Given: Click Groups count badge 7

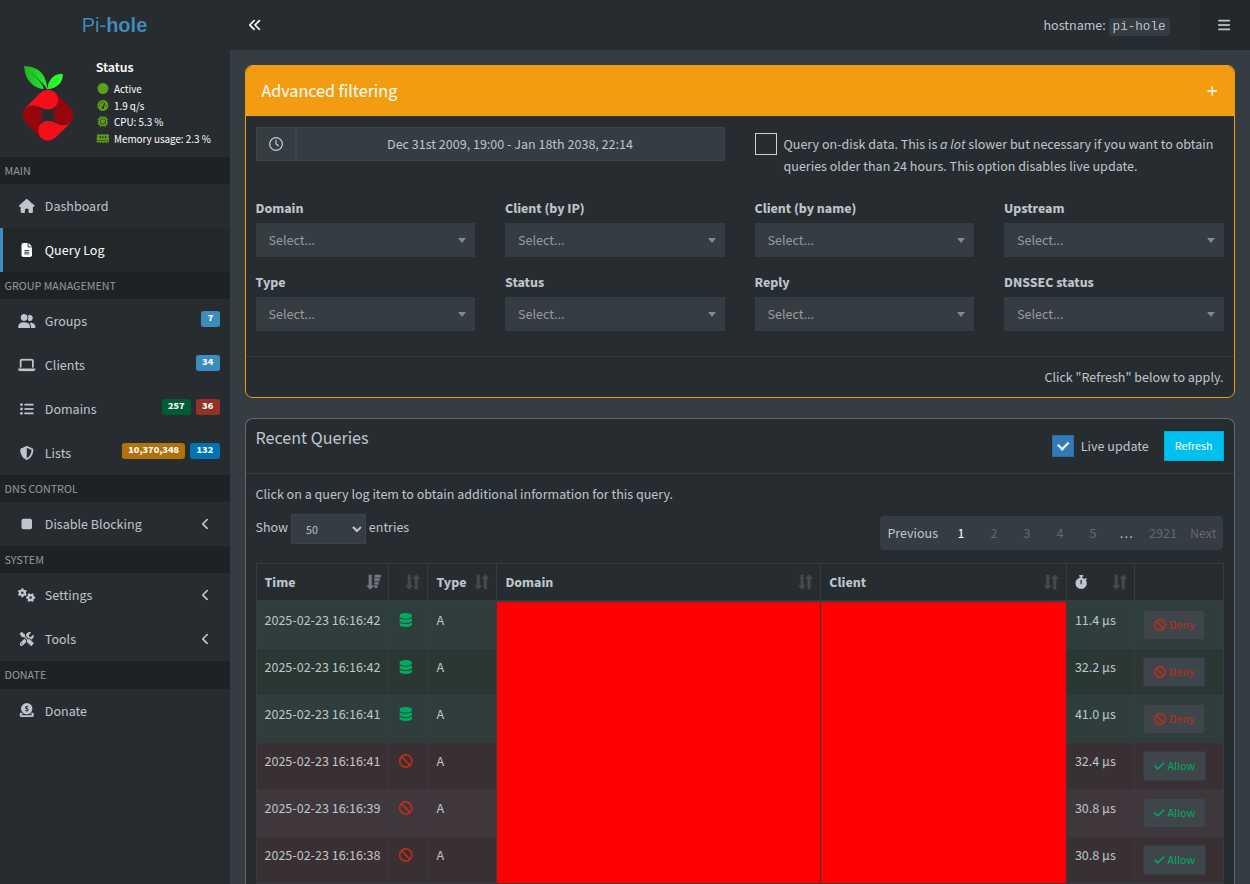Looking at the screenshot, I should point(210,319).
